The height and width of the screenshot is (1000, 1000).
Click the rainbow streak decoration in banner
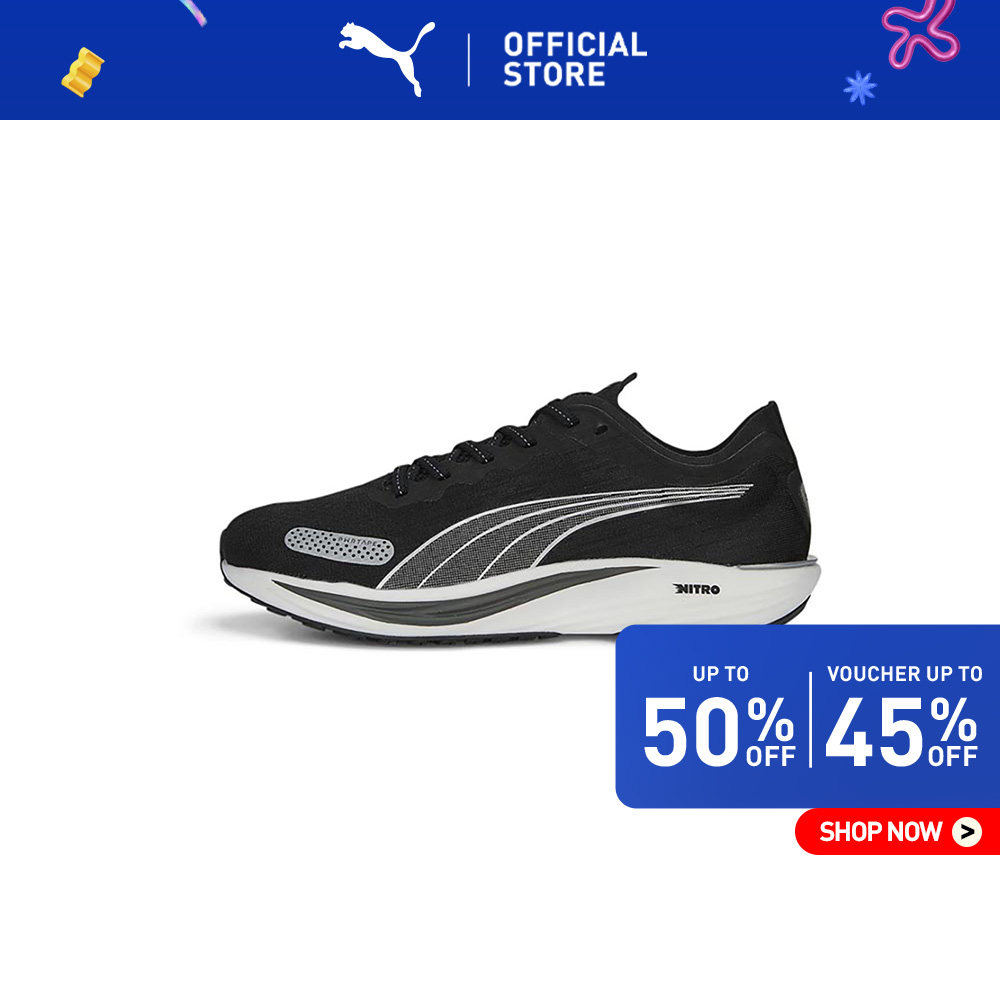tap(193, 12)
